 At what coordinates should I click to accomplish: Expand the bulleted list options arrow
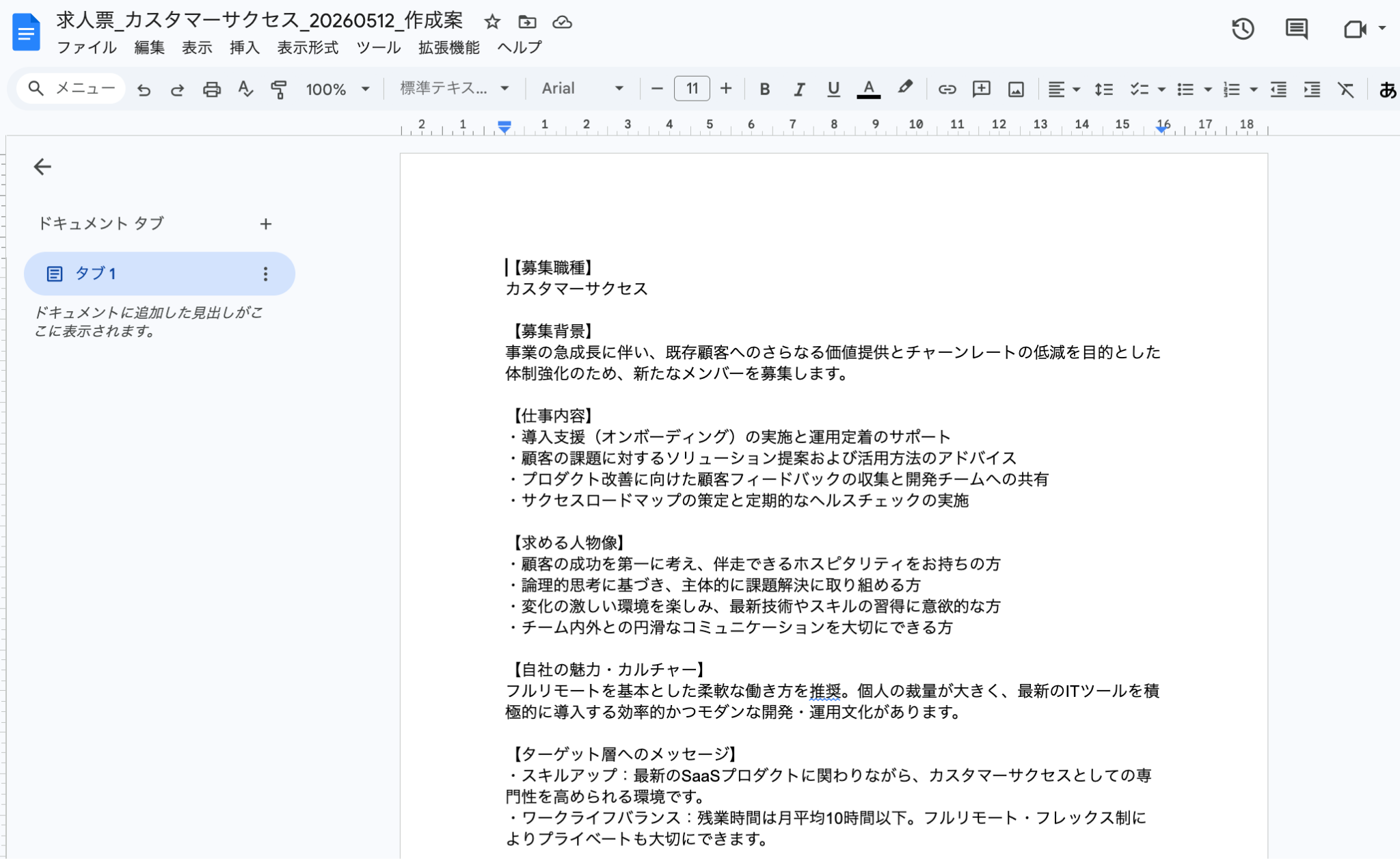1208,90
